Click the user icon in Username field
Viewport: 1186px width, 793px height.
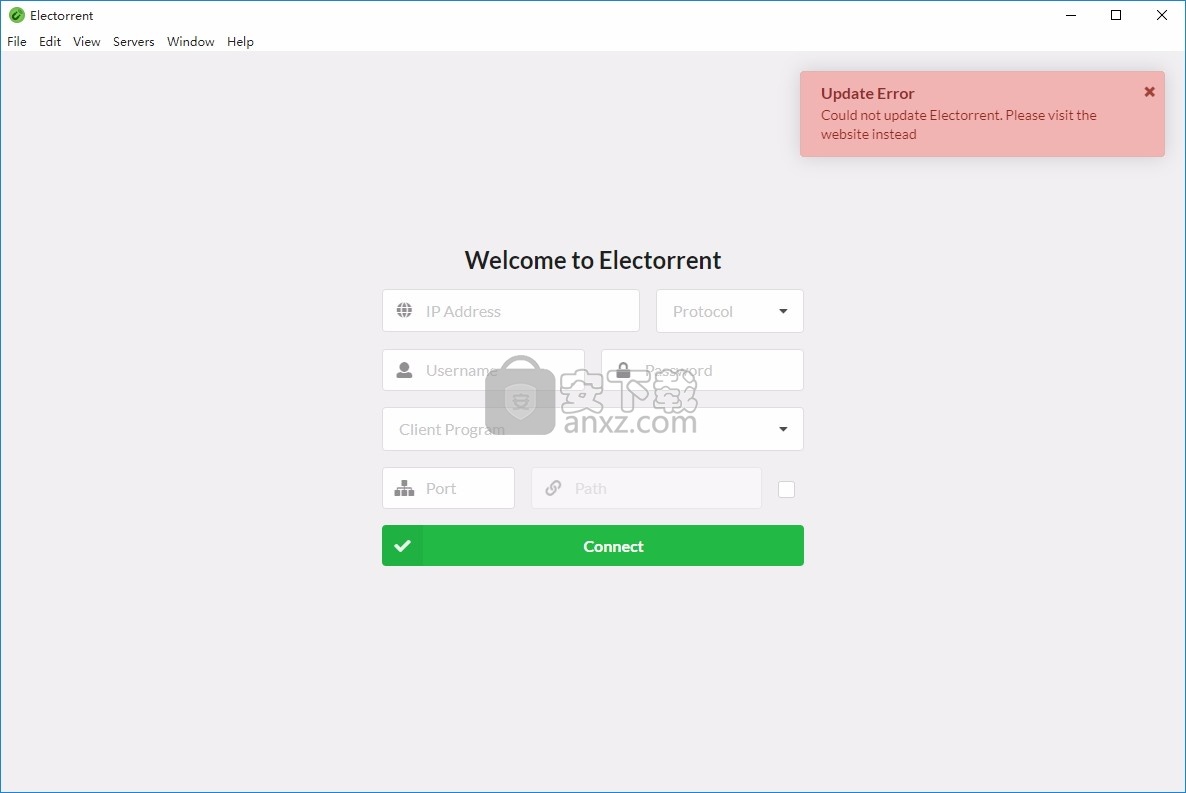tap(405, 370)
